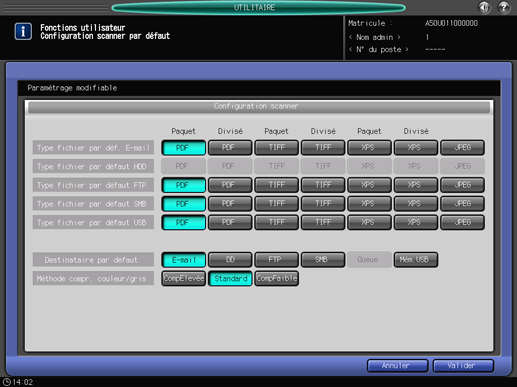Select Paquet XPS for E-mail file type
The height and width of the screenshot is (387, 517).
[x=369, y=148]
